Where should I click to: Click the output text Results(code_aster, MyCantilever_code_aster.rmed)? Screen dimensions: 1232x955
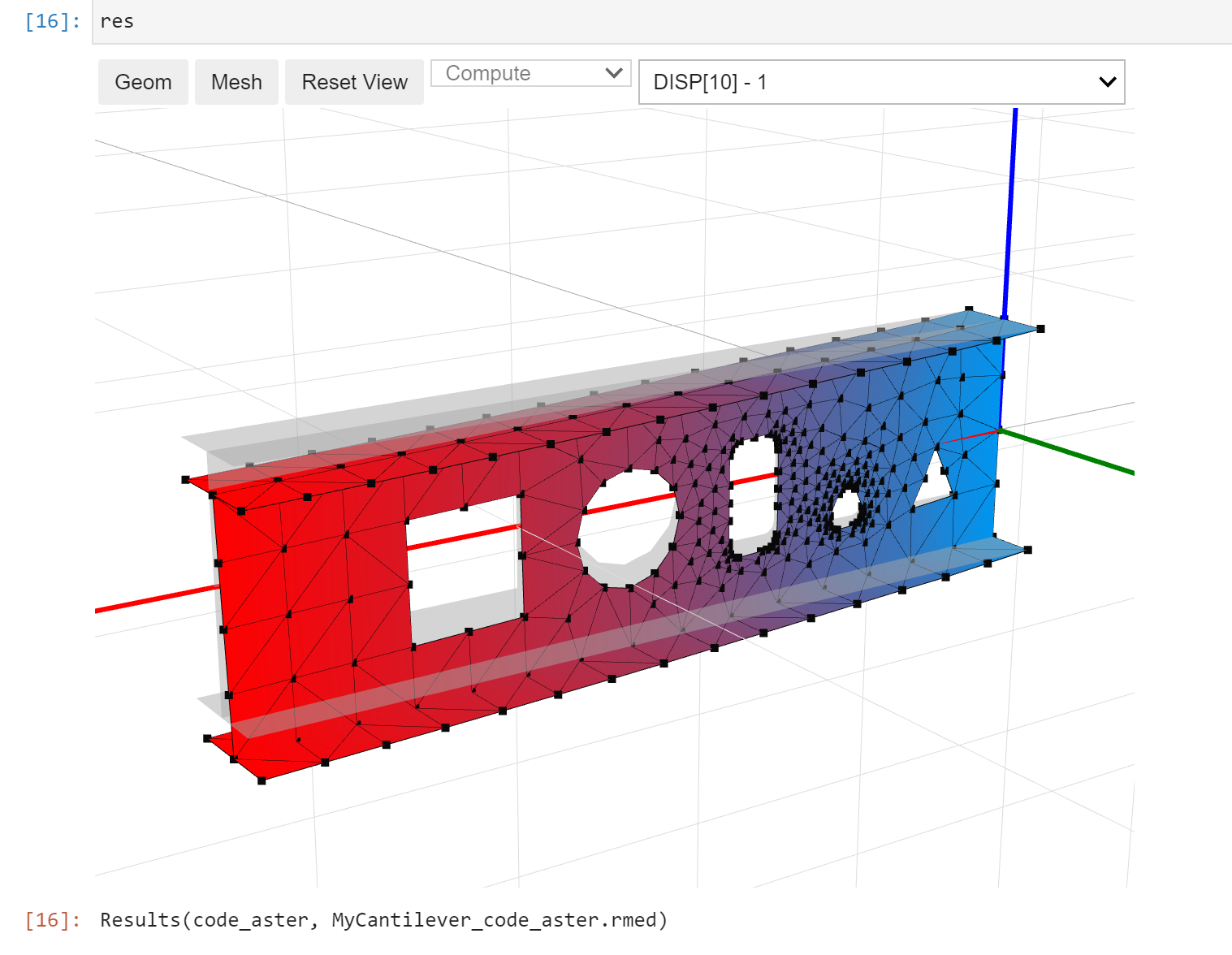(x=383, y=920)
